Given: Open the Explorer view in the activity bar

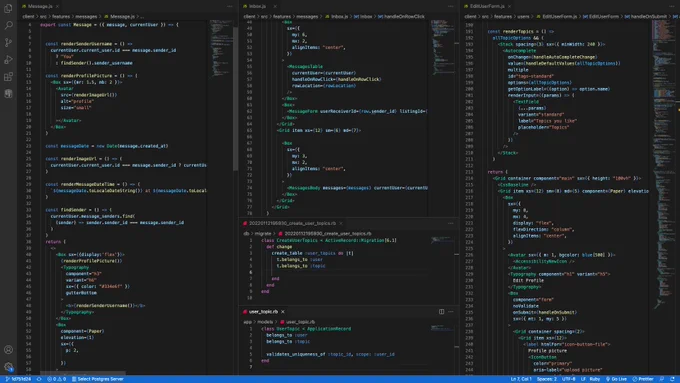Looking at the screenshot, I should (x=8, y=8).
